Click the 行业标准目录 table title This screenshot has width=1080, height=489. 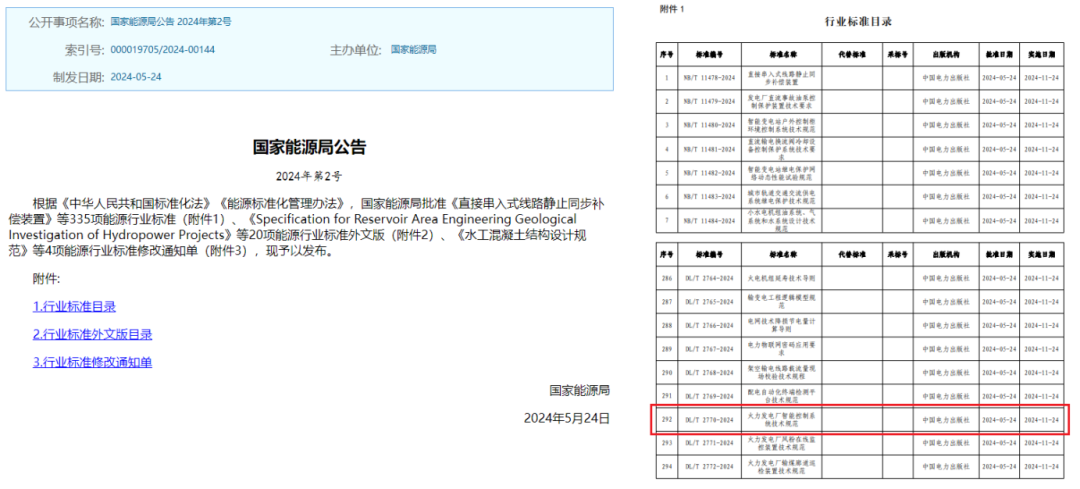[858, 22]
